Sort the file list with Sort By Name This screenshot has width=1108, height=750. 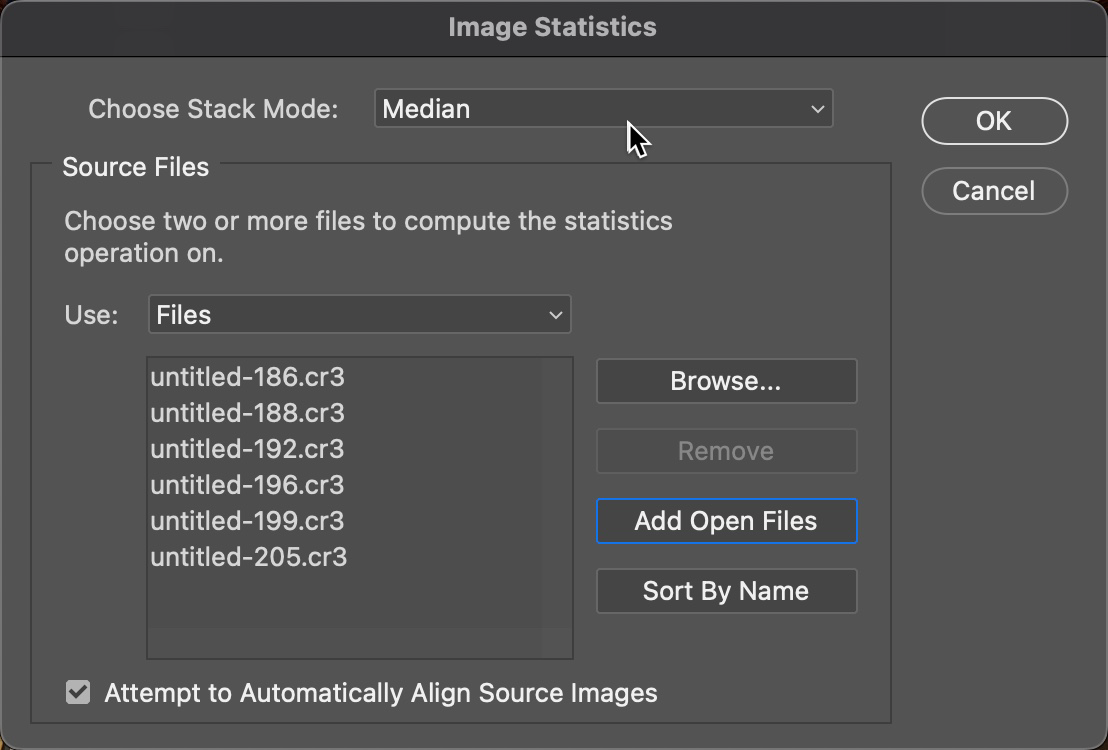[x=726, y=591]
